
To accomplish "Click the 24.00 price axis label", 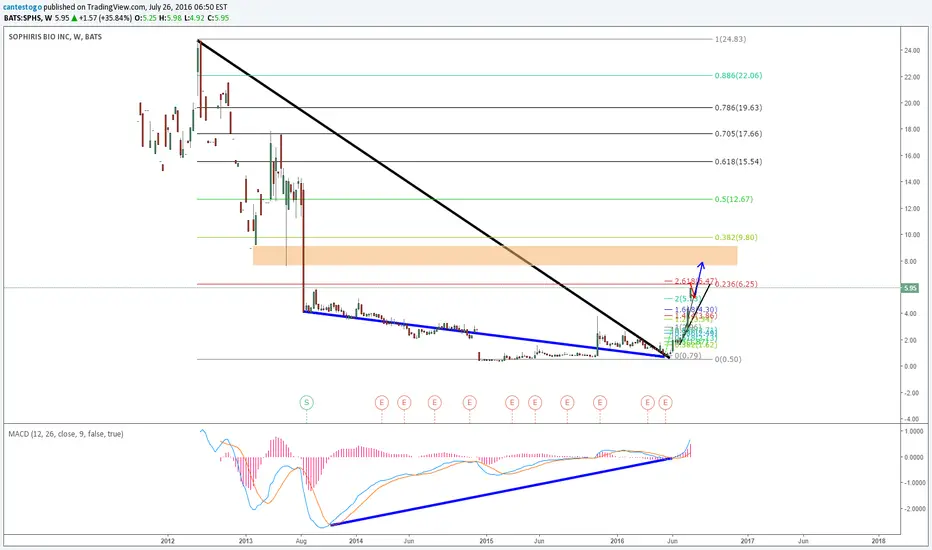I will point(912,51).
